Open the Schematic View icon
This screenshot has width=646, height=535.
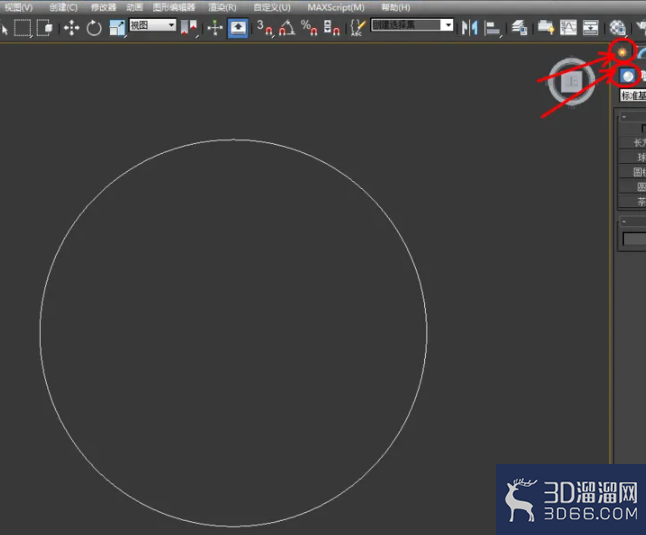pos(590,28)
